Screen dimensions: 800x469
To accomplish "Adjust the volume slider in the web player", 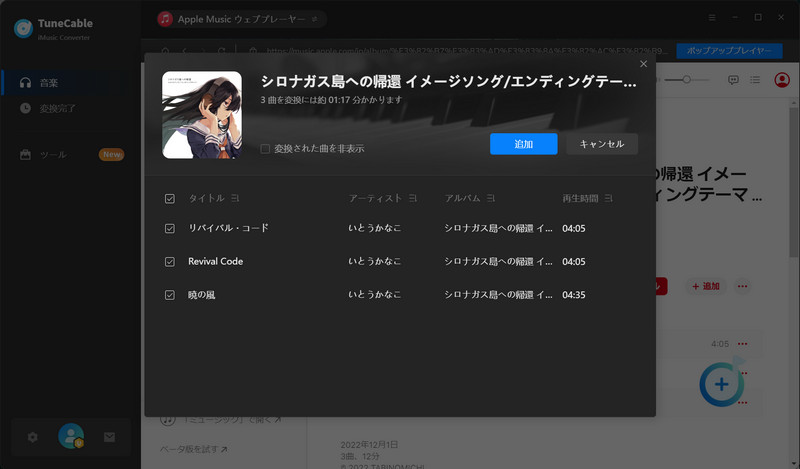I will coord(686,80).
